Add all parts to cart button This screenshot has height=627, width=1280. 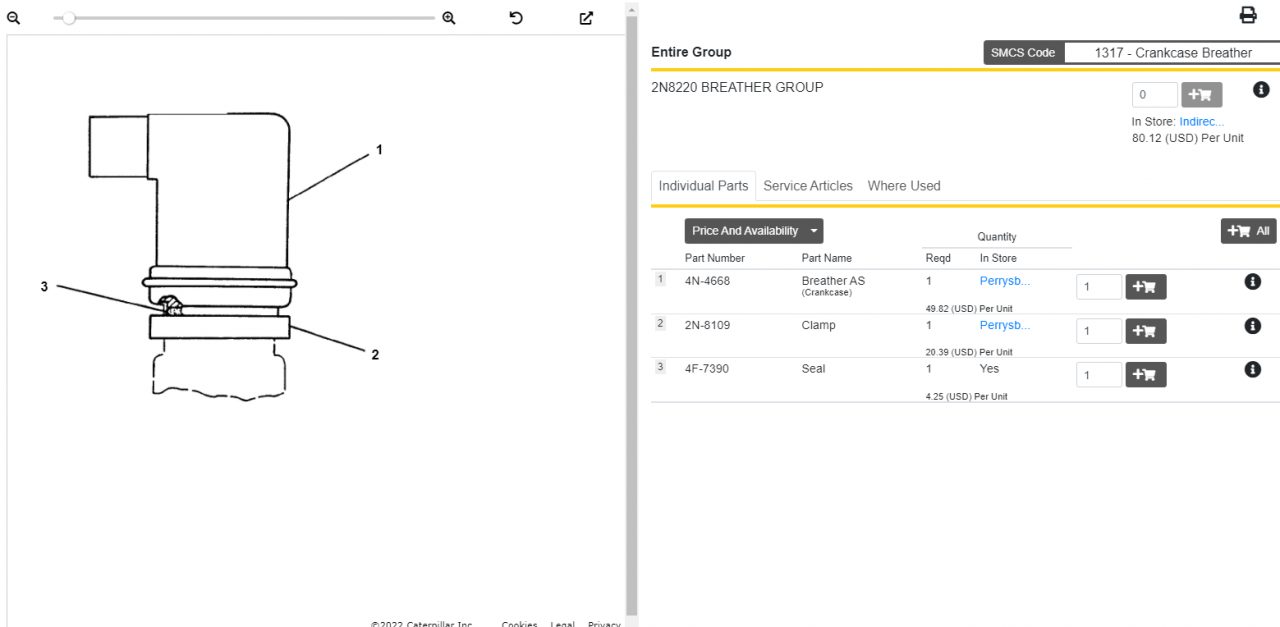coord(1248,231)
